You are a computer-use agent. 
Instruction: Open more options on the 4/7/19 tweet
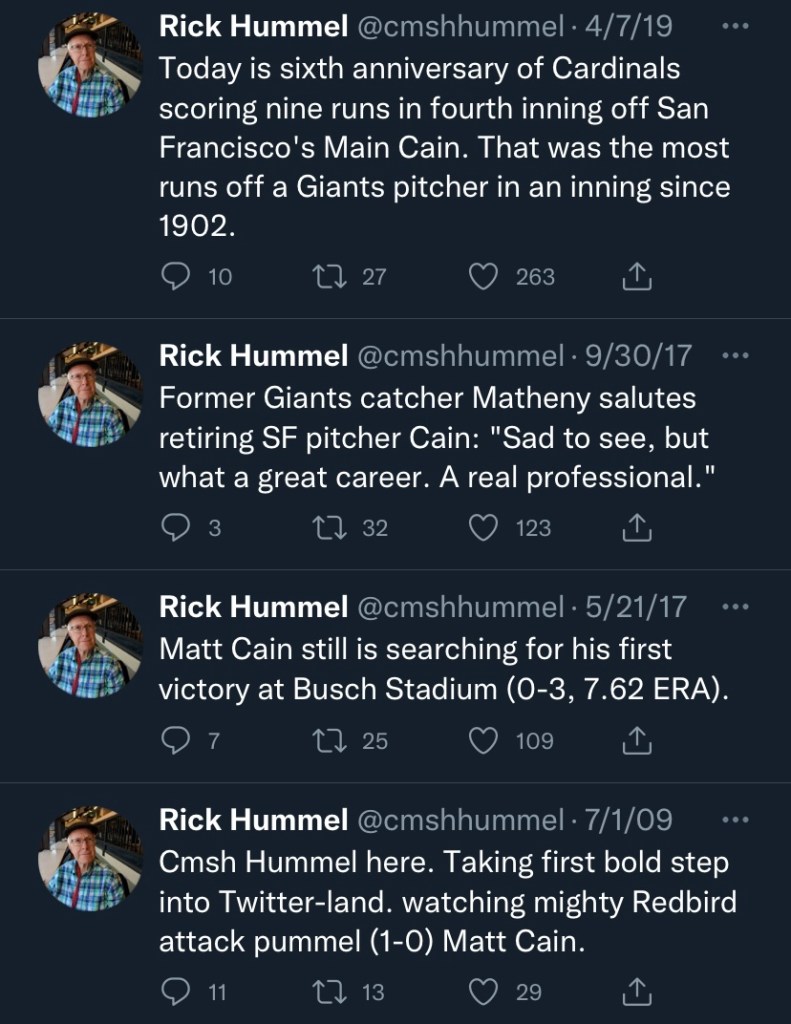[734, 26]
